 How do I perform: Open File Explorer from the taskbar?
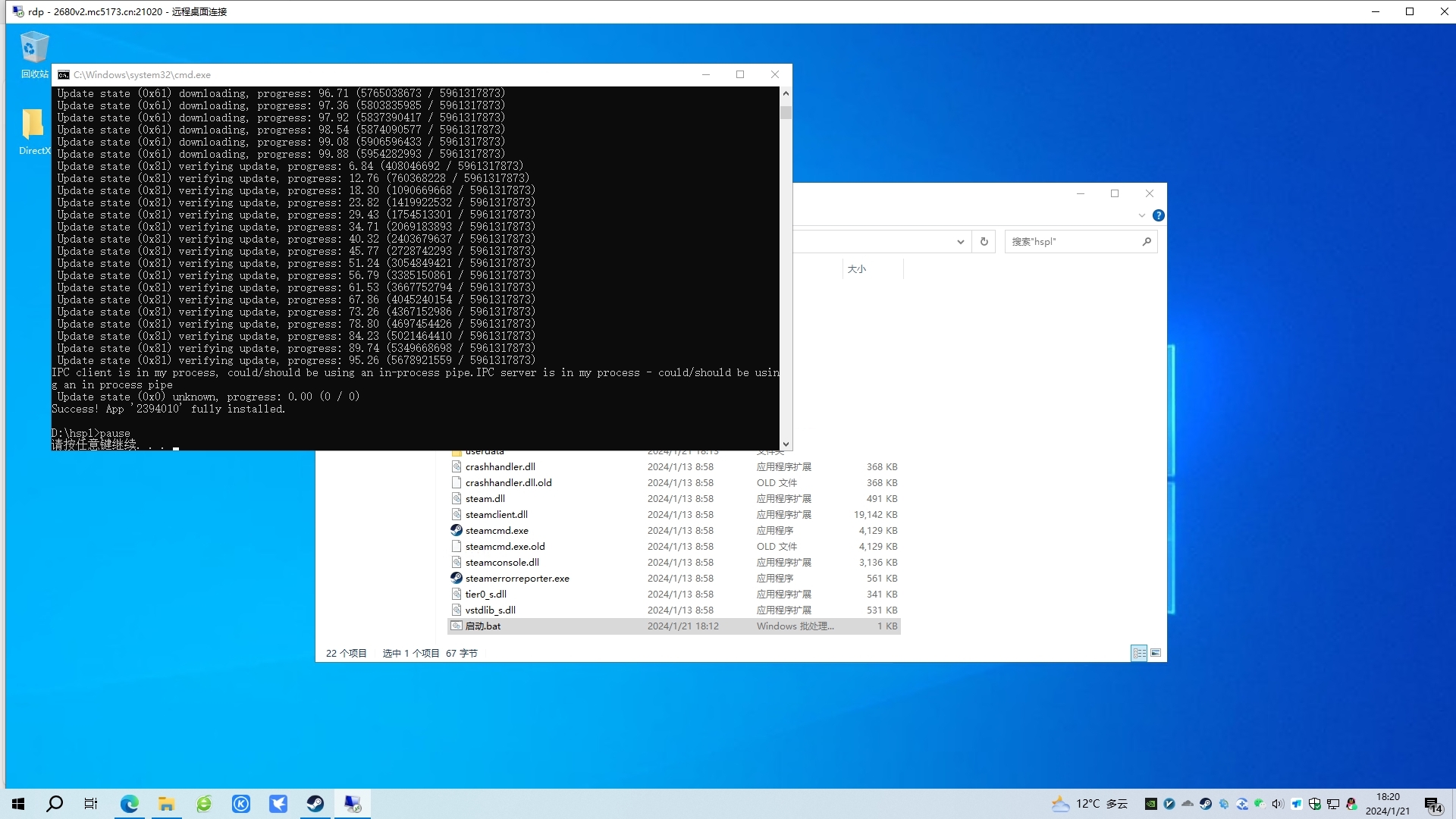point(166,804)
